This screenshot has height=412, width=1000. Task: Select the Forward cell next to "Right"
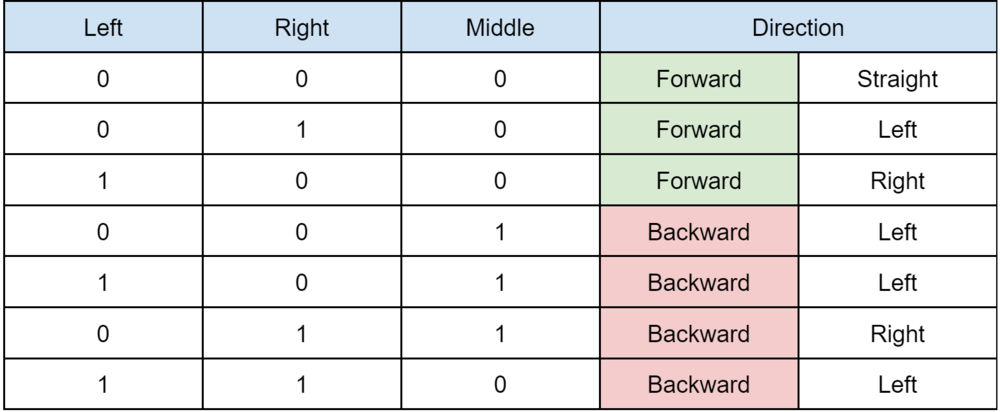[699, 180]
